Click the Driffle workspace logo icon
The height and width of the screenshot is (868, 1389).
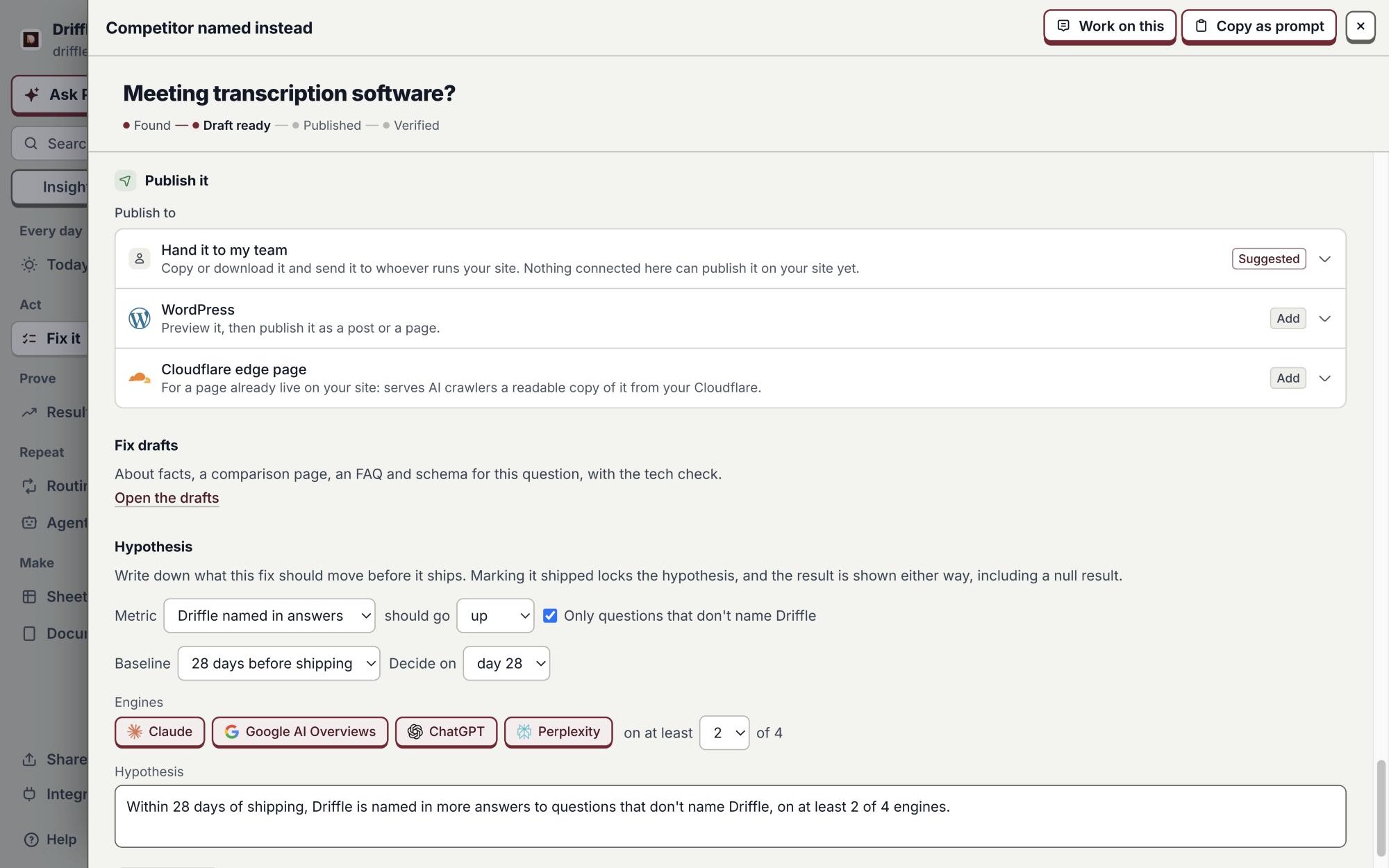(x=31, y=39)
